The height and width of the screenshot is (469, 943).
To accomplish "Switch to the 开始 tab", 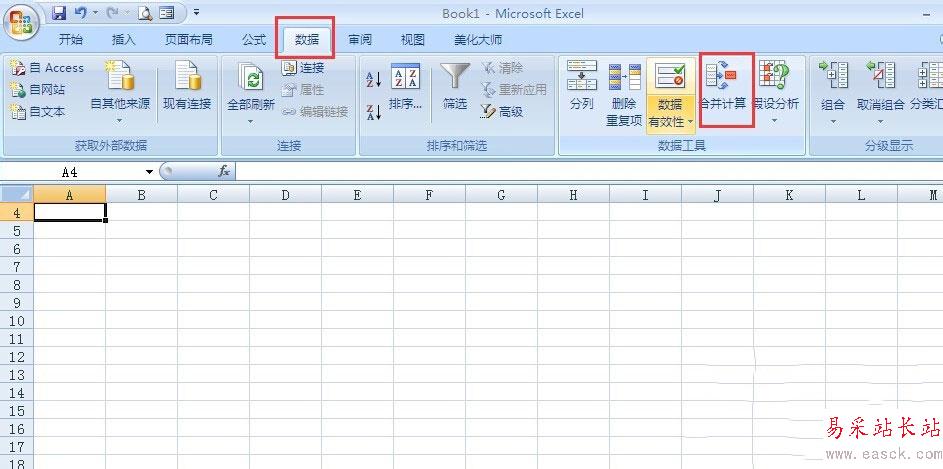I will 71,40.
